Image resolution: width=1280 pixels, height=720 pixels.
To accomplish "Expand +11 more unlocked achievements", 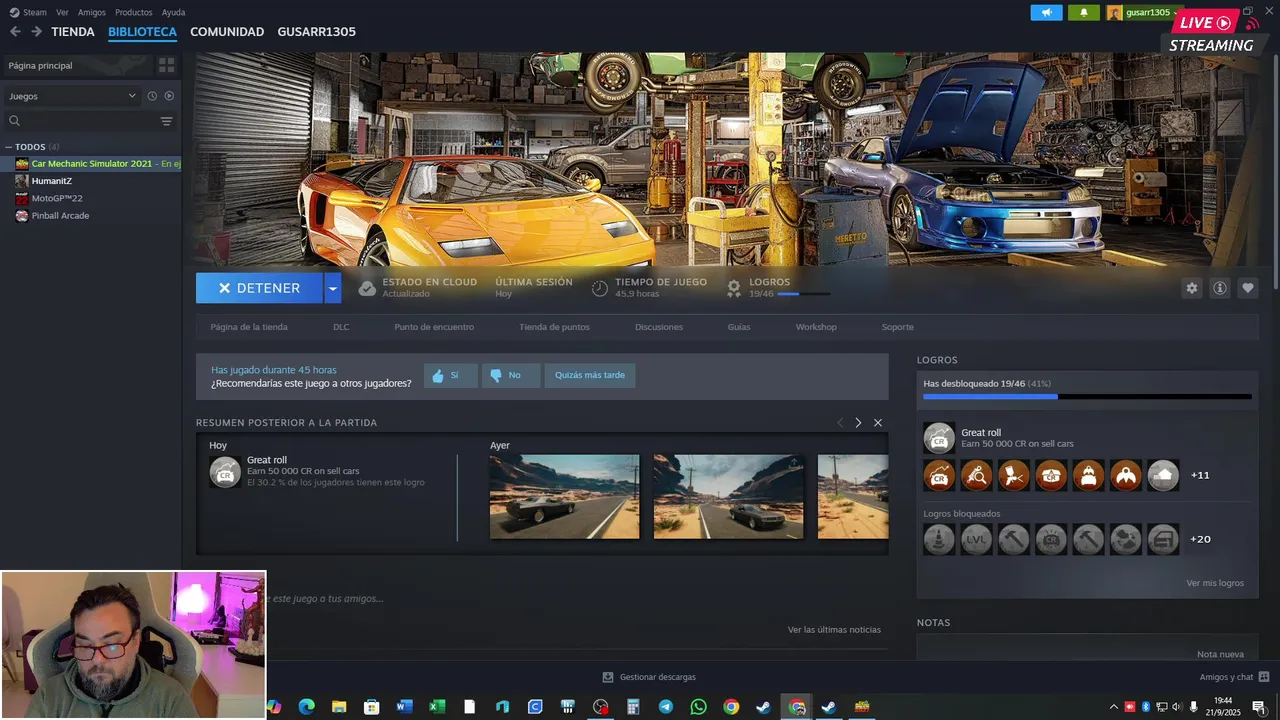I will [x=1200, y=475].
